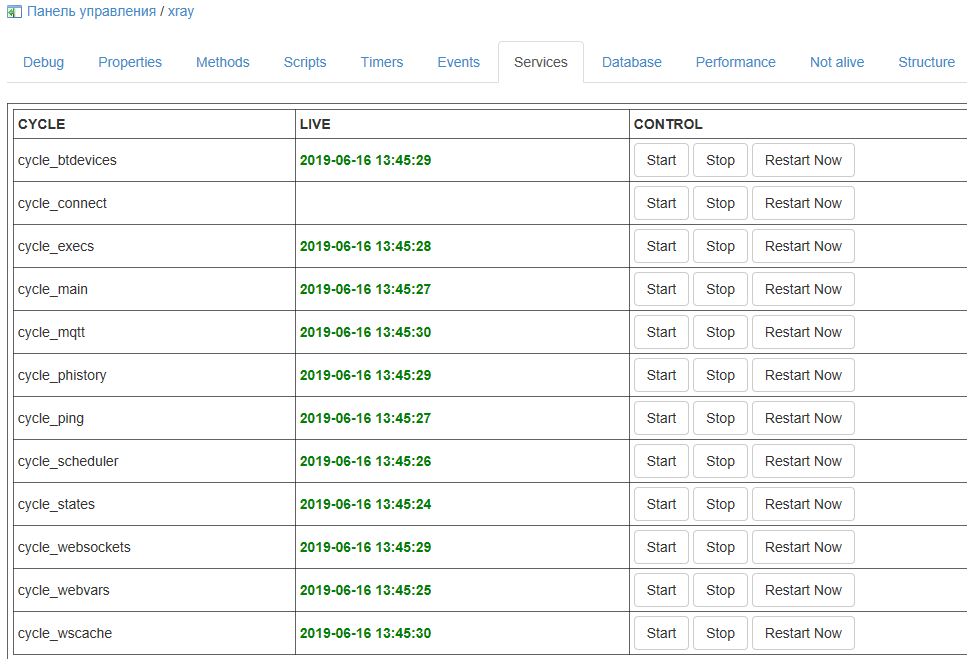
Task: Open the Properties tab
Action: [130, 62]
